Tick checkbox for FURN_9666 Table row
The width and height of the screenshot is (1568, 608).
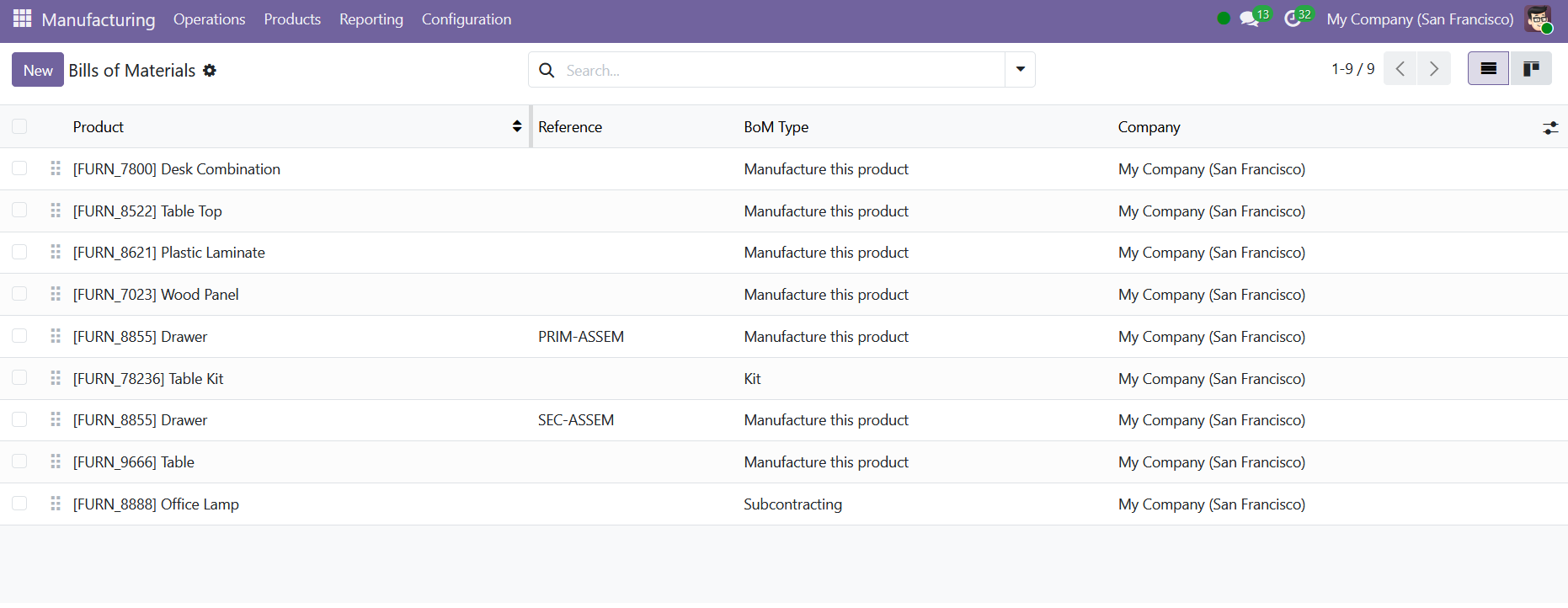point(19,461)
